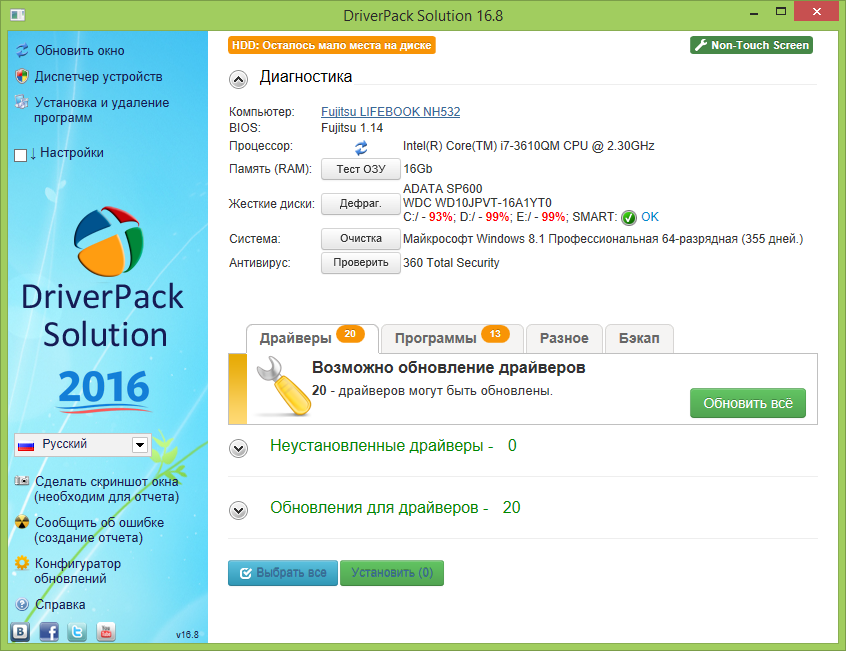The width and height of the screenshot is (846, 651).
Task: Click the 16Gb memory value
Action: point(418,169)
